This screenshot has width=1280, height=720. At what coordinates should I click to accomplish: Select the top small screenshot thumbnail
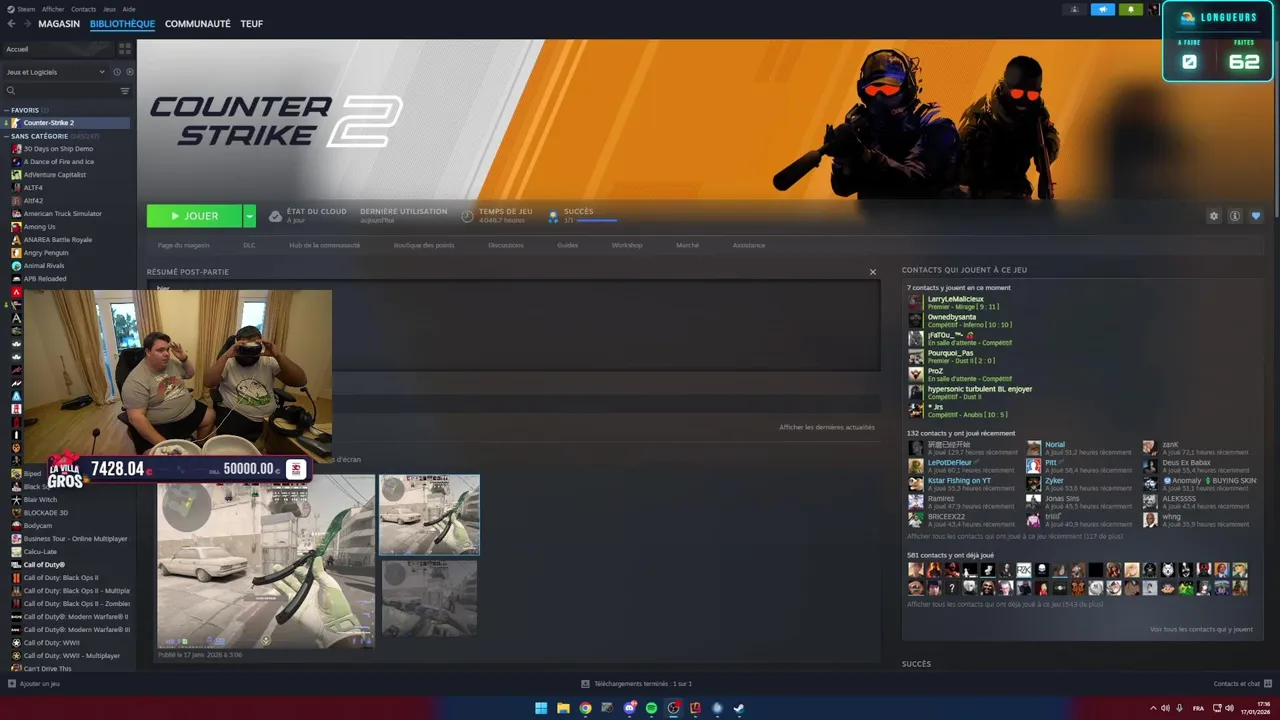click(429, 514)
